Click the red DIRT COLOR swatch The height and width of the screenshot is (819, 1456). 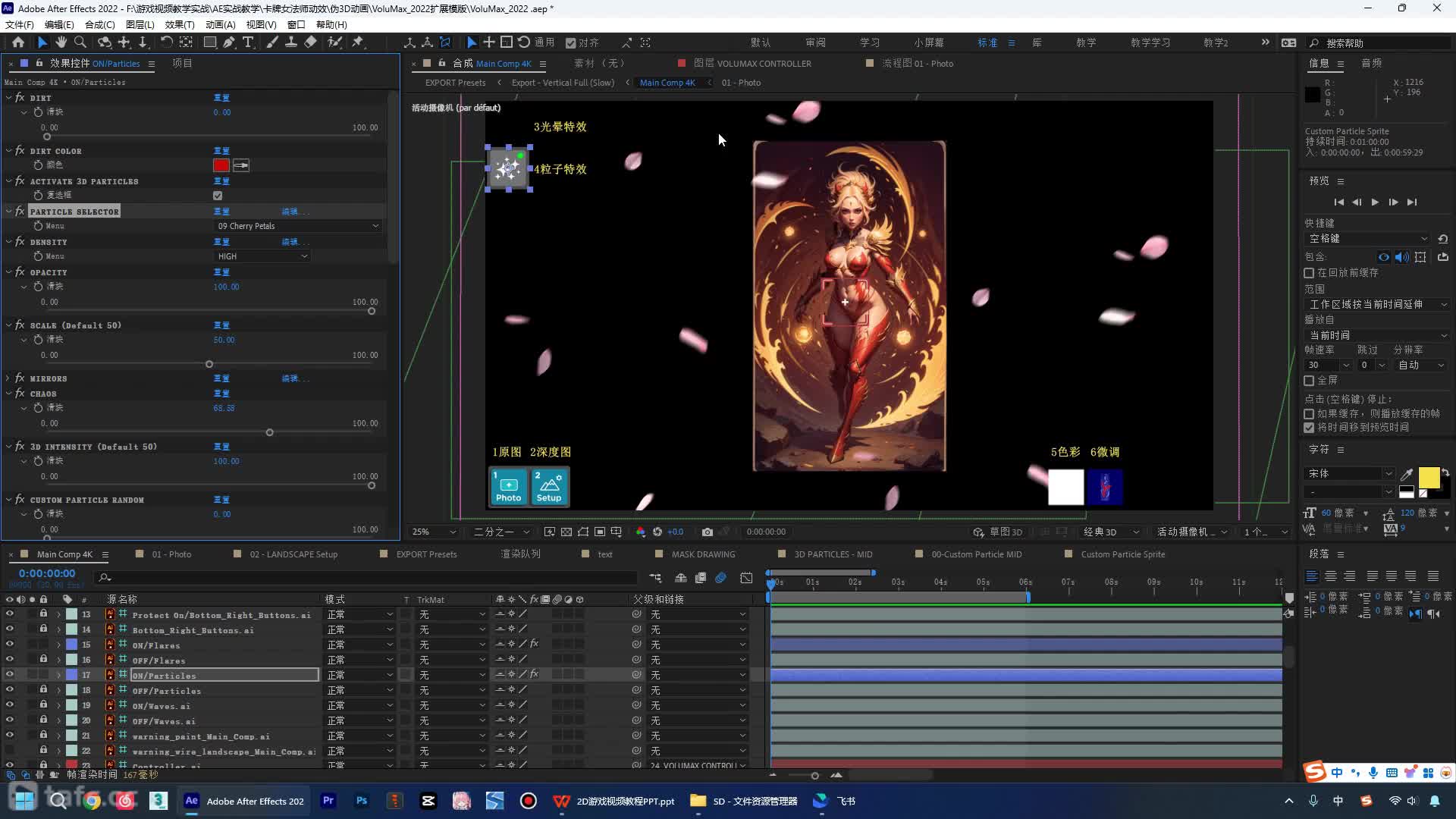pyautogui.click(x=221, y=165)
